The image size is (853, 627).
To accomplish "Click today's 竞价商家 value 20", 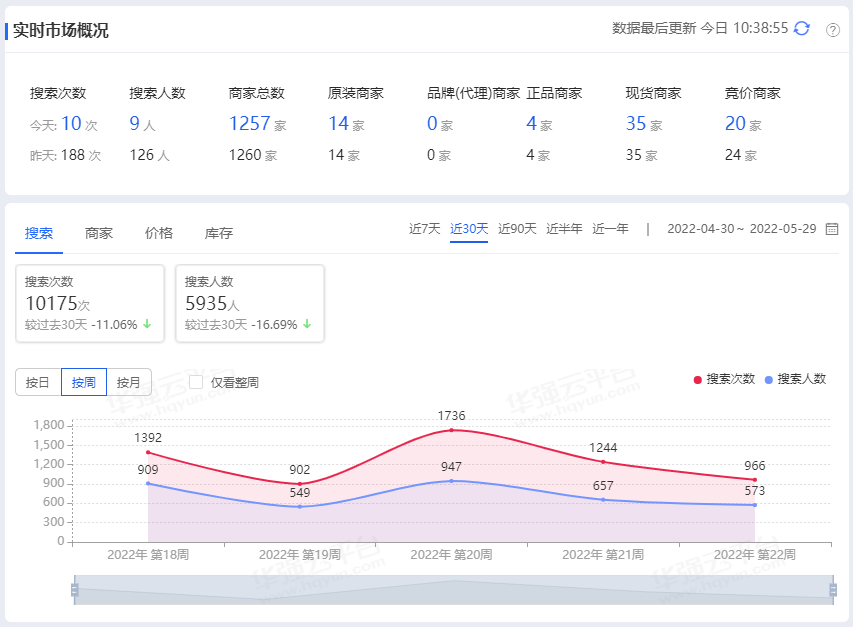I will [735, 123].
